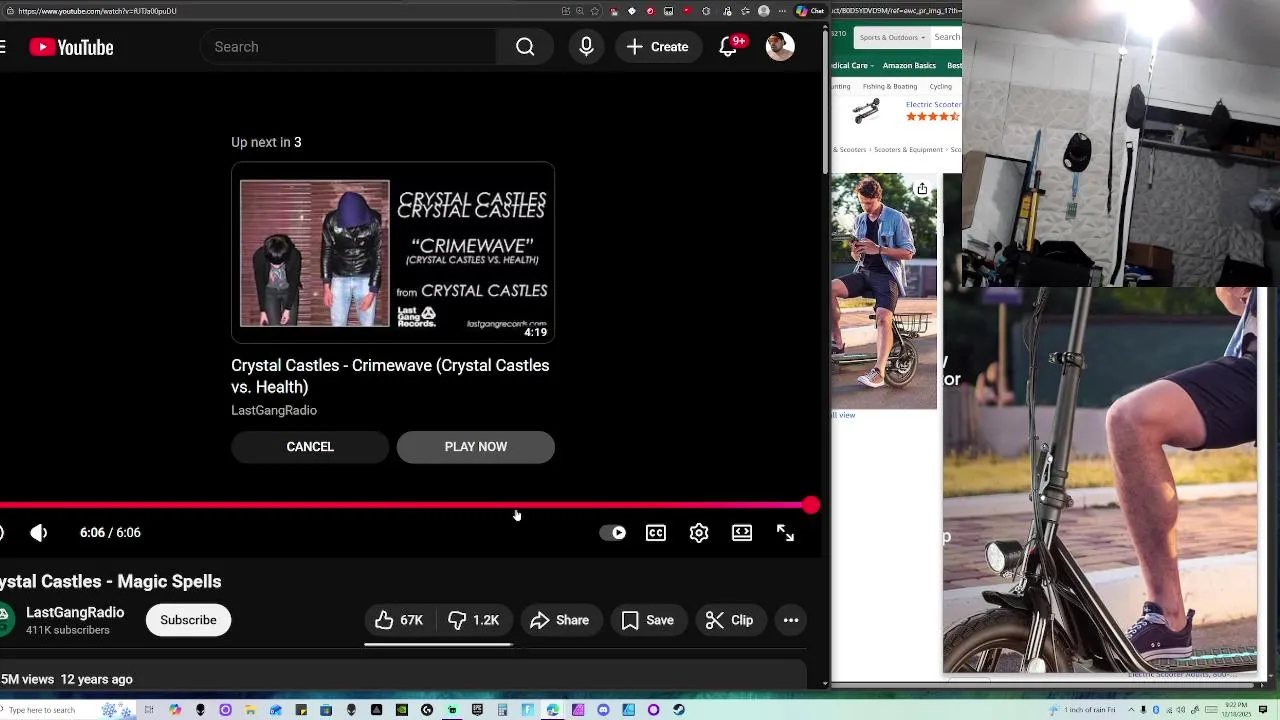Save the video to a playlist
Image resolution: width=1280 pixels, height=720 pixels.
[x=648, y=620]
